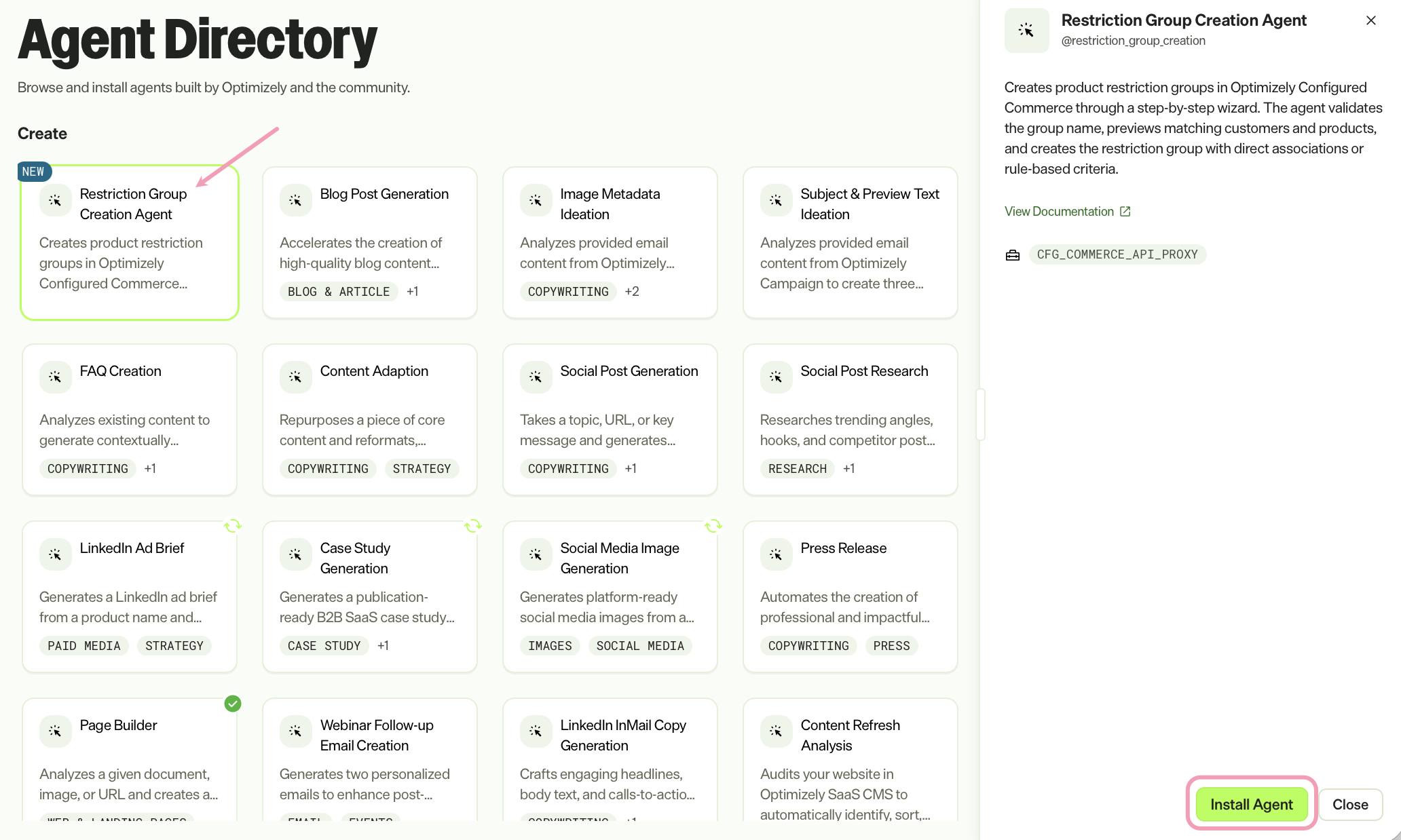Click the PRESS tag on Press Release card

891,646
